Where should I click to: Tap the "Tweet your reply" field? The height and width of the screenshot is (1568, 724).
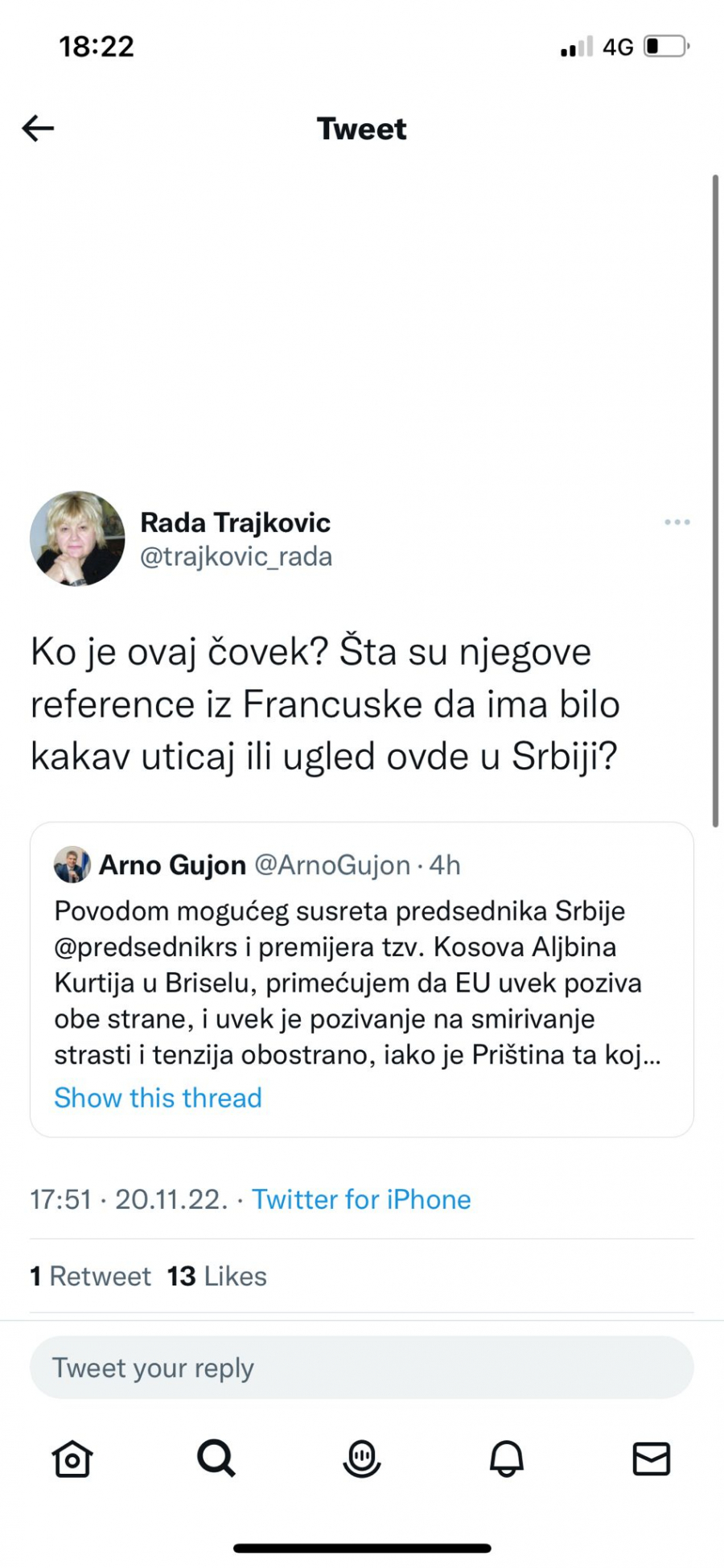pyautogui.click(x=361, y=1367)
